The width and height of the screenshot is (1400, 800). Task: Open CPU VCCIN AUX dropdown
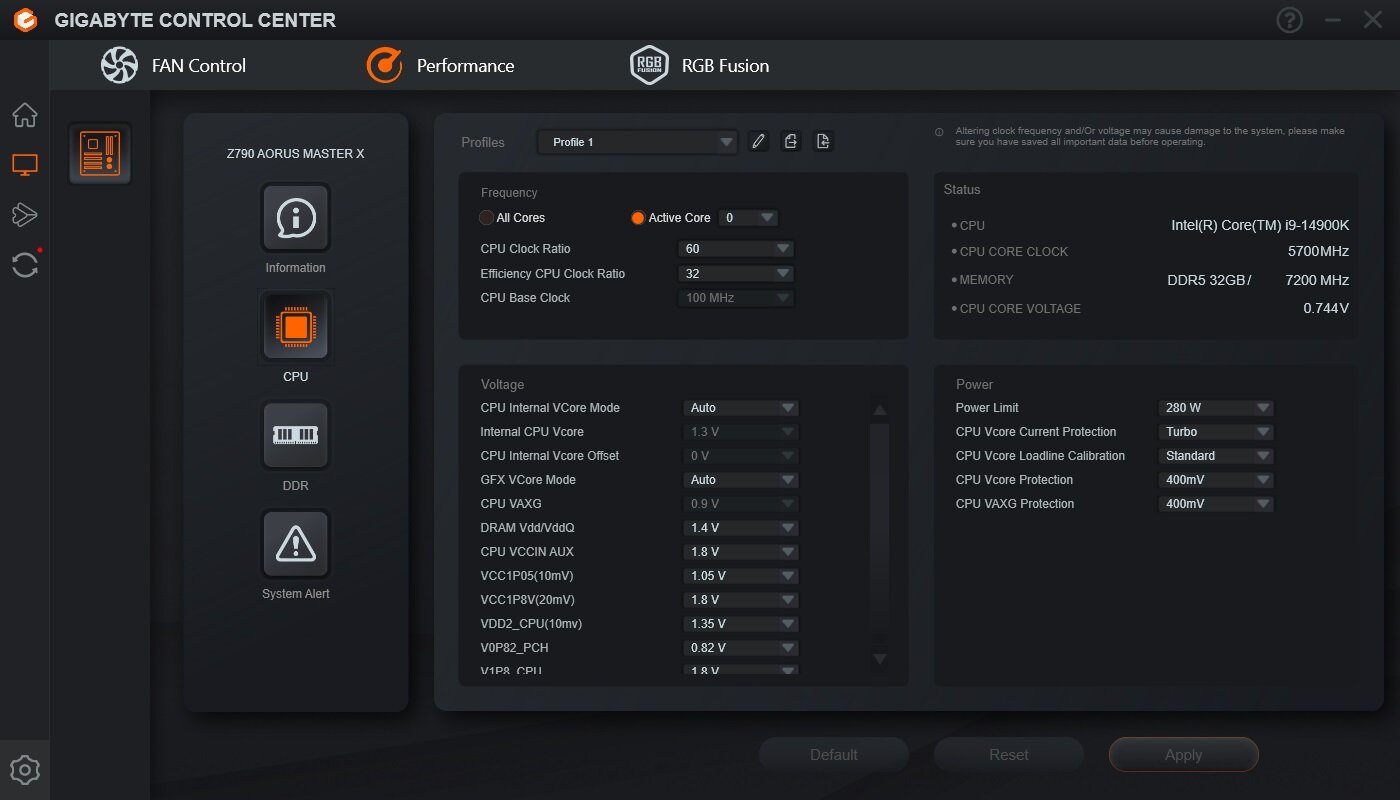741,552
